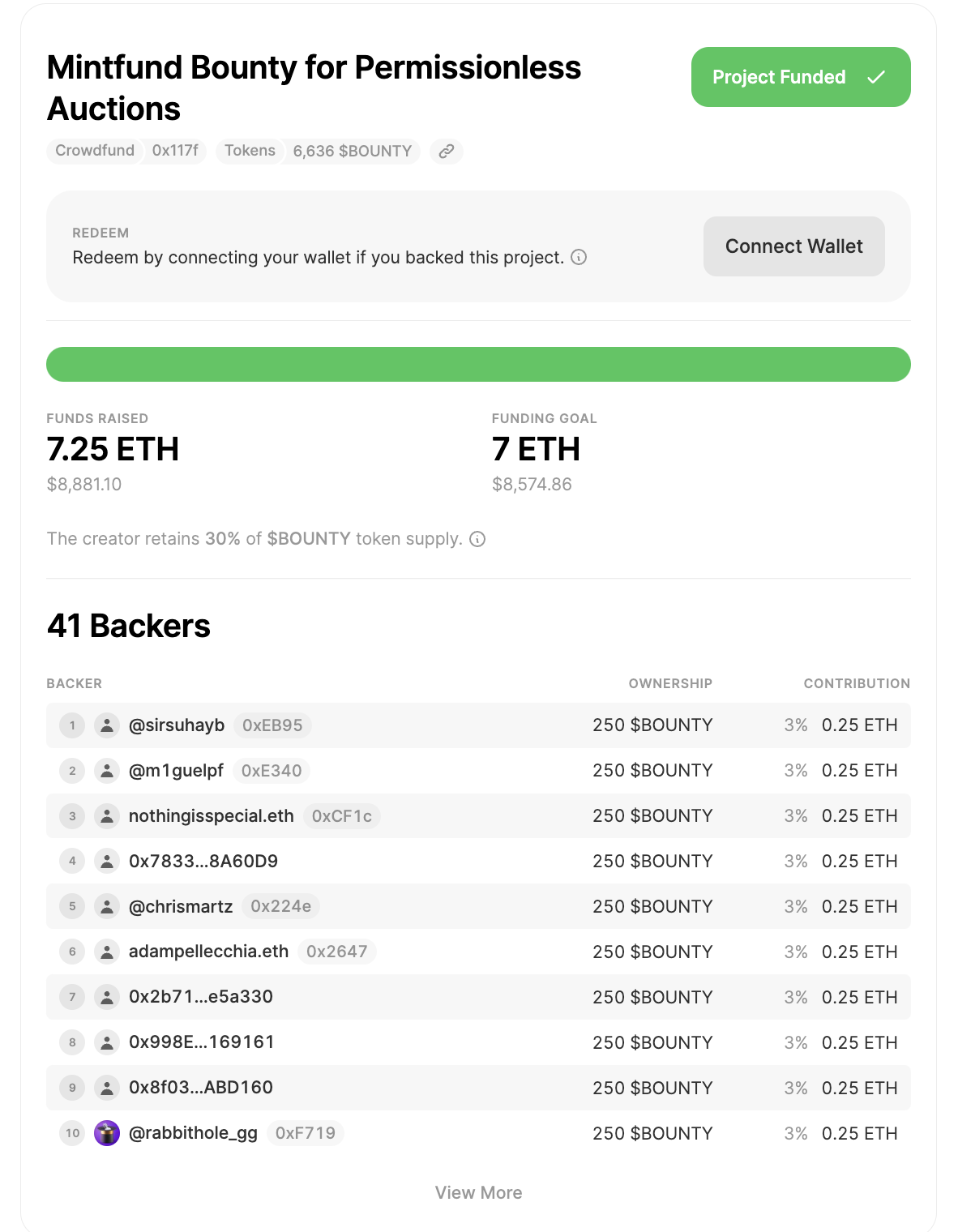Viewport: 958px width, 1232px height.
Task: Click the @sirsuhayb profile avatar icon
Action: coord(107,725)
